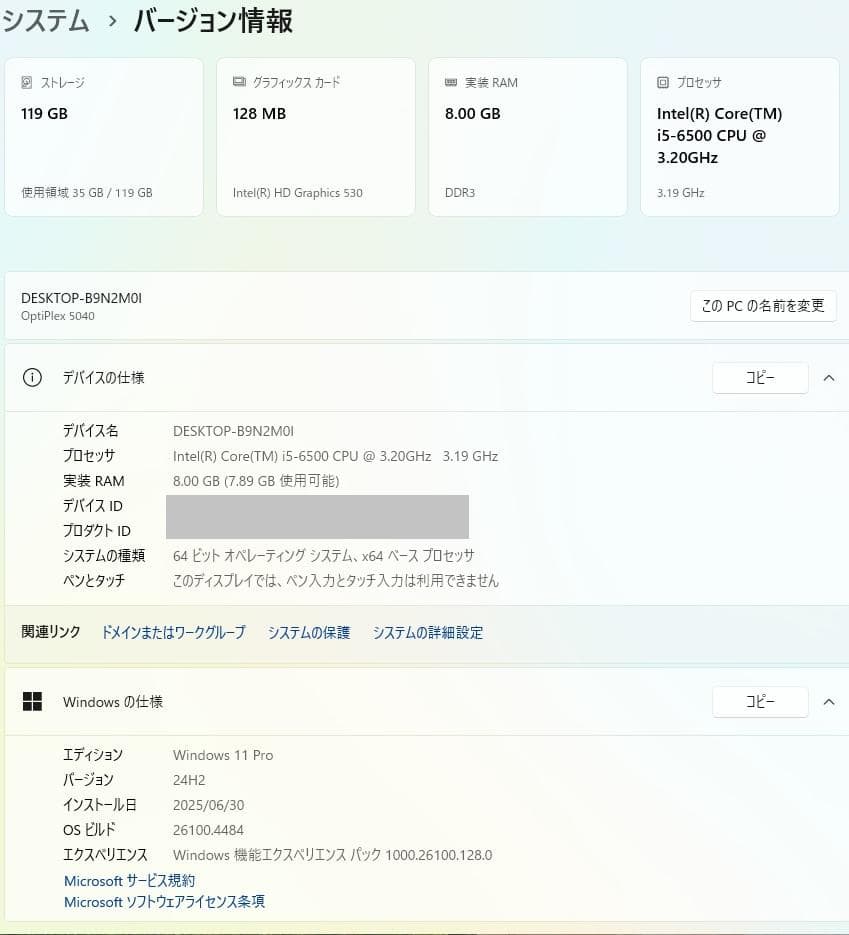Image resolution: width=849 pixels, height=935 pixels.
Task: Collapse the Windows の仕様 section chevron
Action: (x=828, y=702)
